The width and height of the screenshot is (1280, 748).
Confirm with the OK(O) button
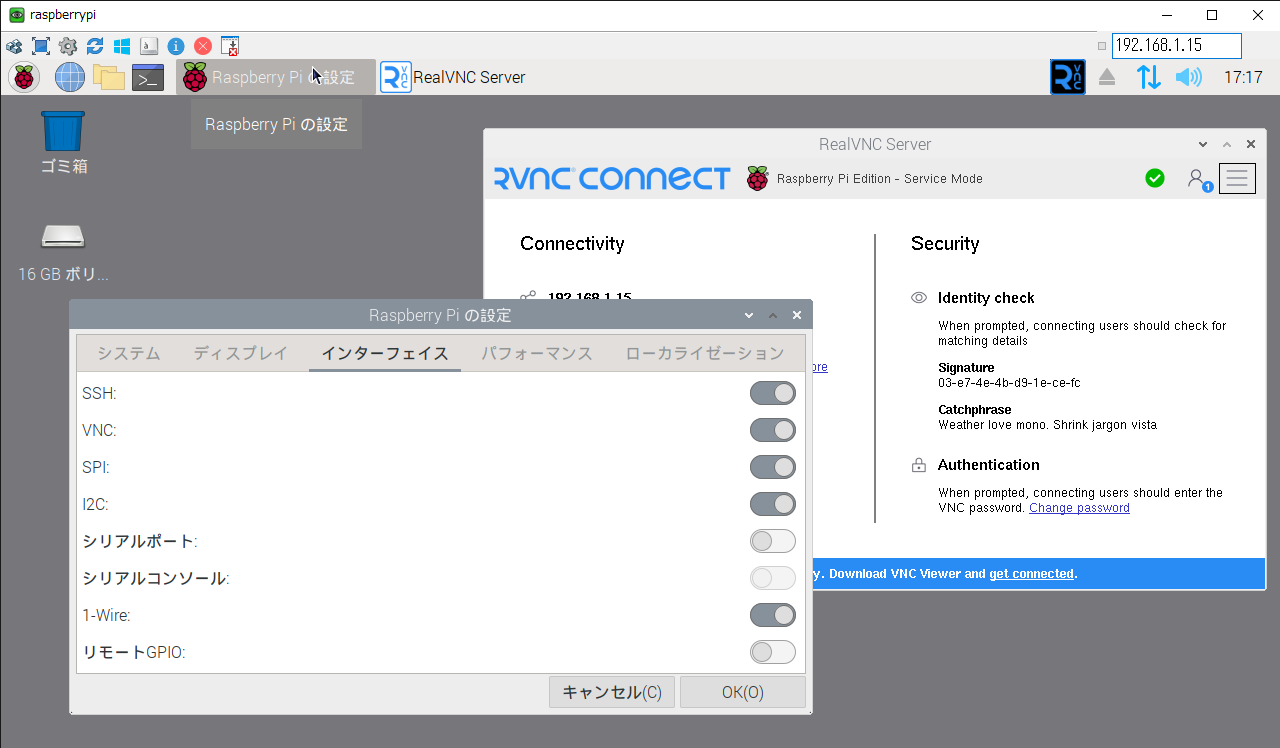(x=743, y=692)
